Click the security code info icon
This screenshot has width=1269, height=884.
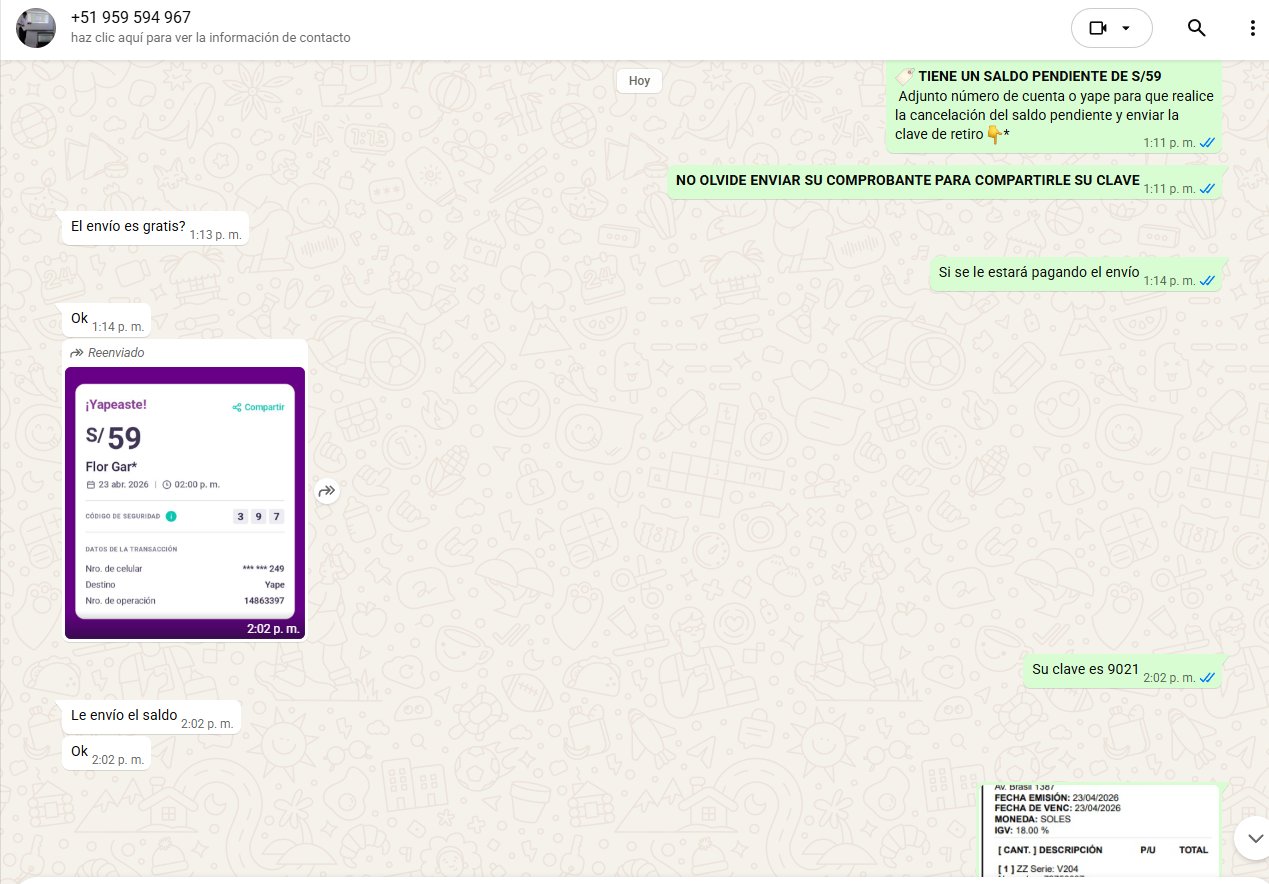[x=171, y=516]
